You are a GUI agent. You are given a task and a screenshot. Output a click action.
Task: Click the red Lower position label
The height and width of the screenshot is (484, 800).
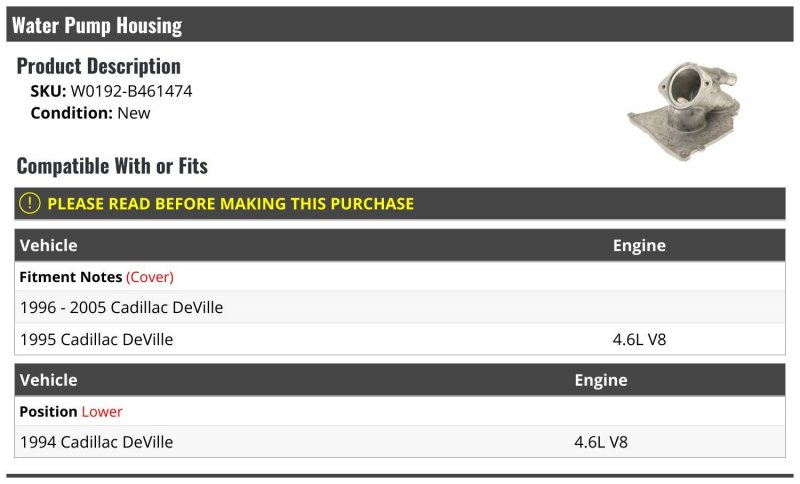[x=102, y=412]
